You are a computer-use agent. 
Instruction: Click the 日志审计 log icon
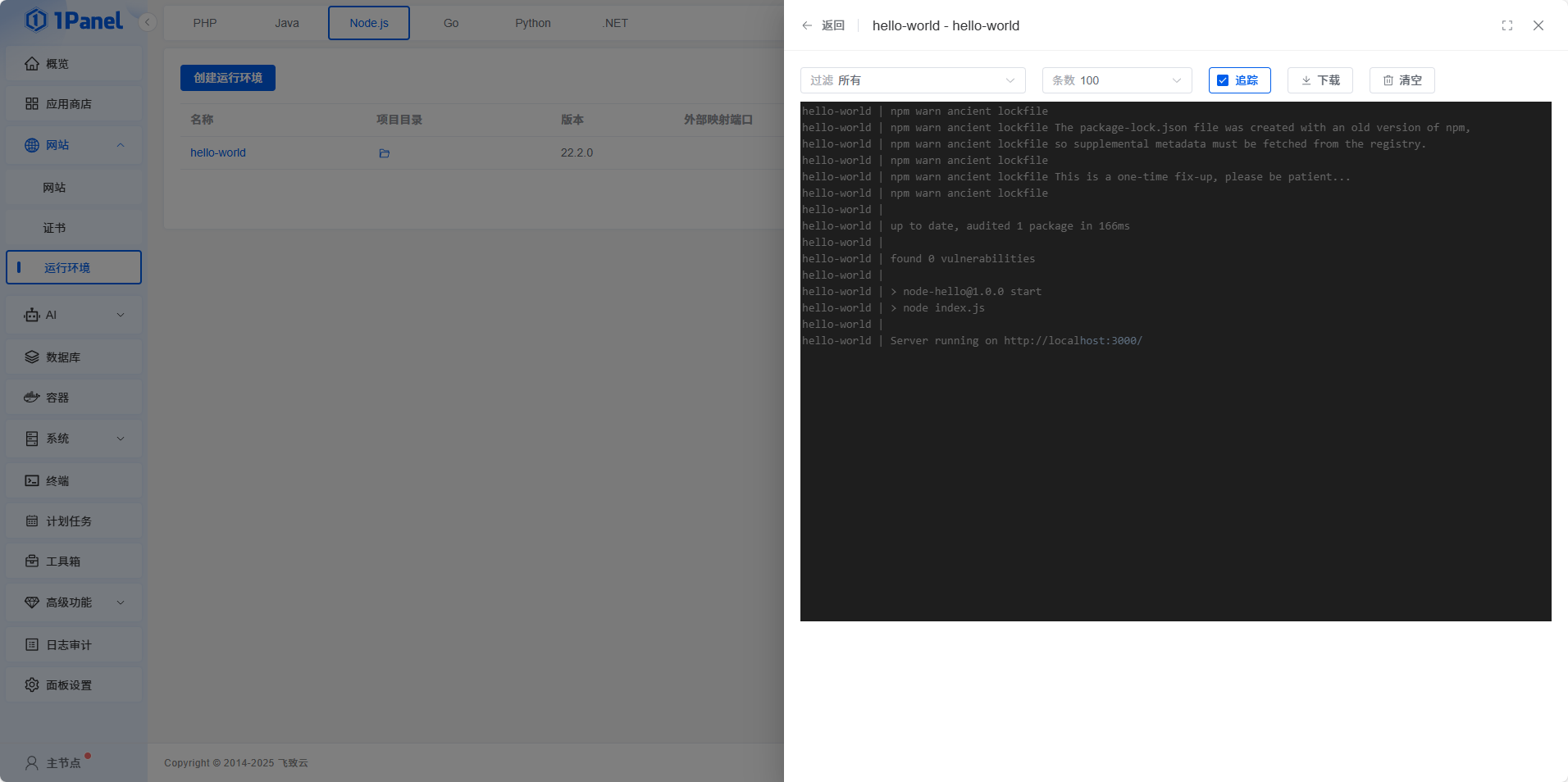coord(32,645)
